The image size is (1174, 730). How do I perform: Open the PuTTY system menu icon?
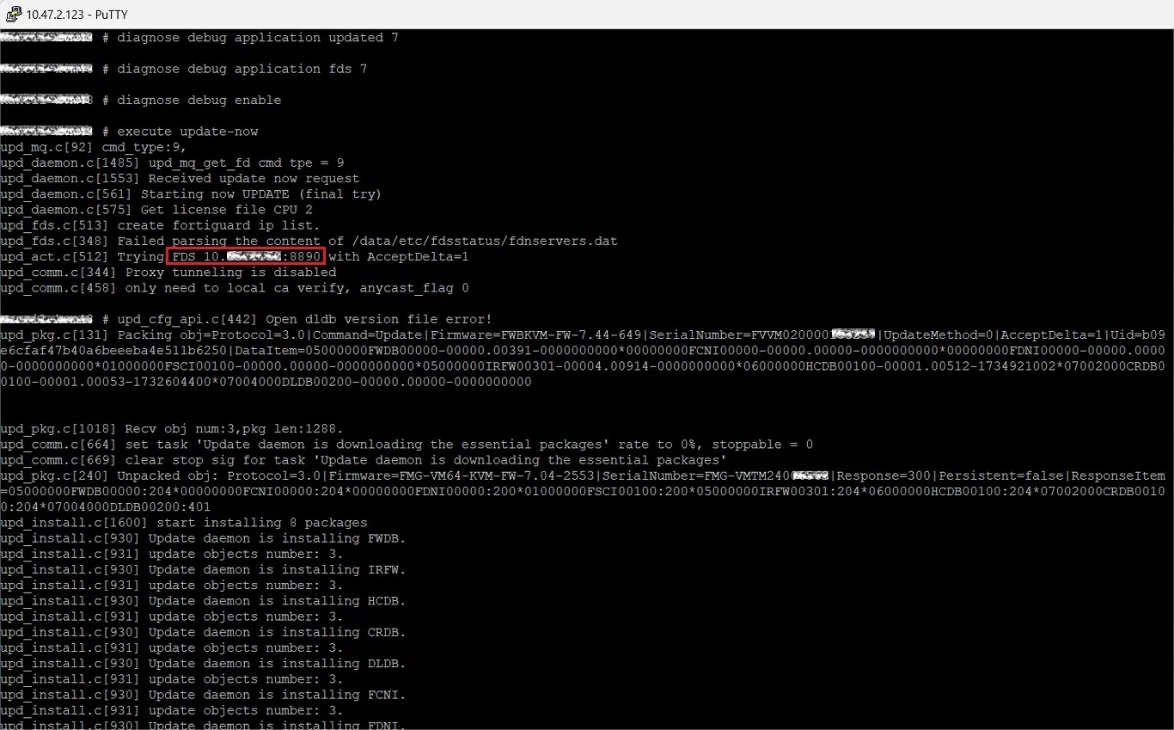tap(13, 14)
